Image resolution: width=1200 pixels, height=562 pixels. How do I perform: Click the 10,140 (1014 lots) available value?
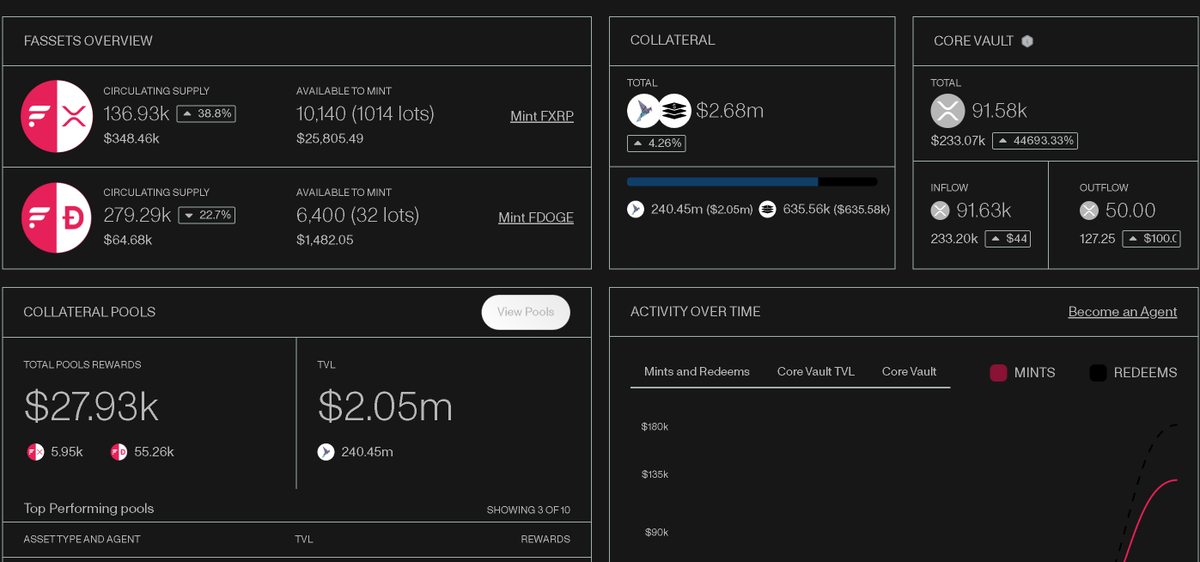[365, 114]
